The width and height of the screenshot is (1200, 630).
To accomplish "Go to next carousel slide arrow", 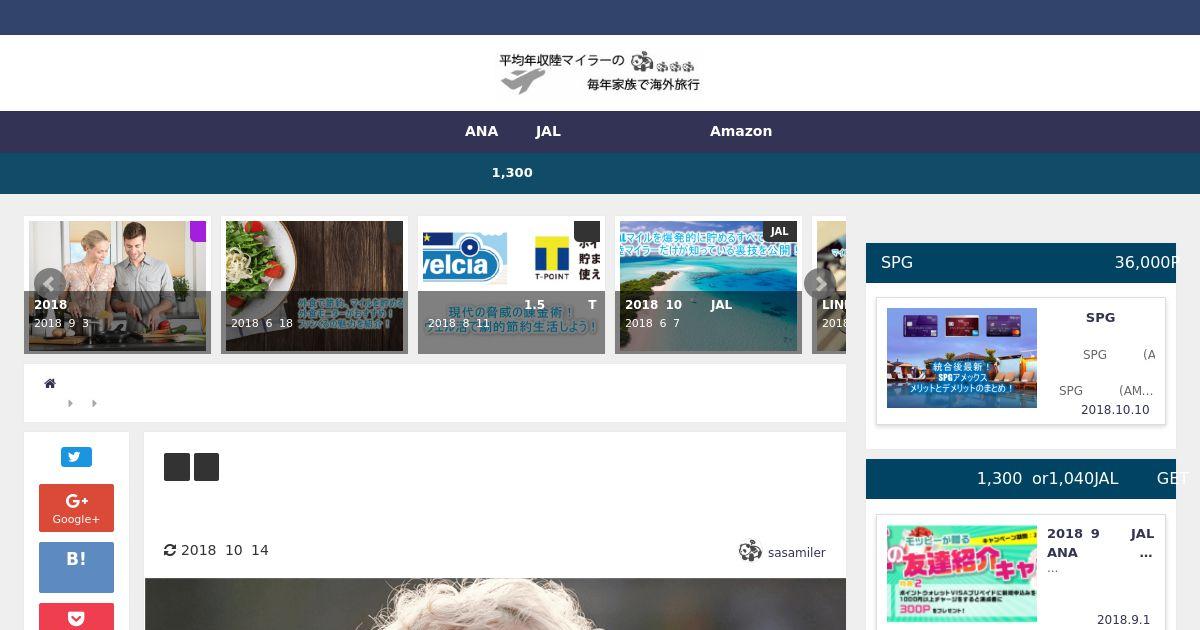I will tap(820, 284).
